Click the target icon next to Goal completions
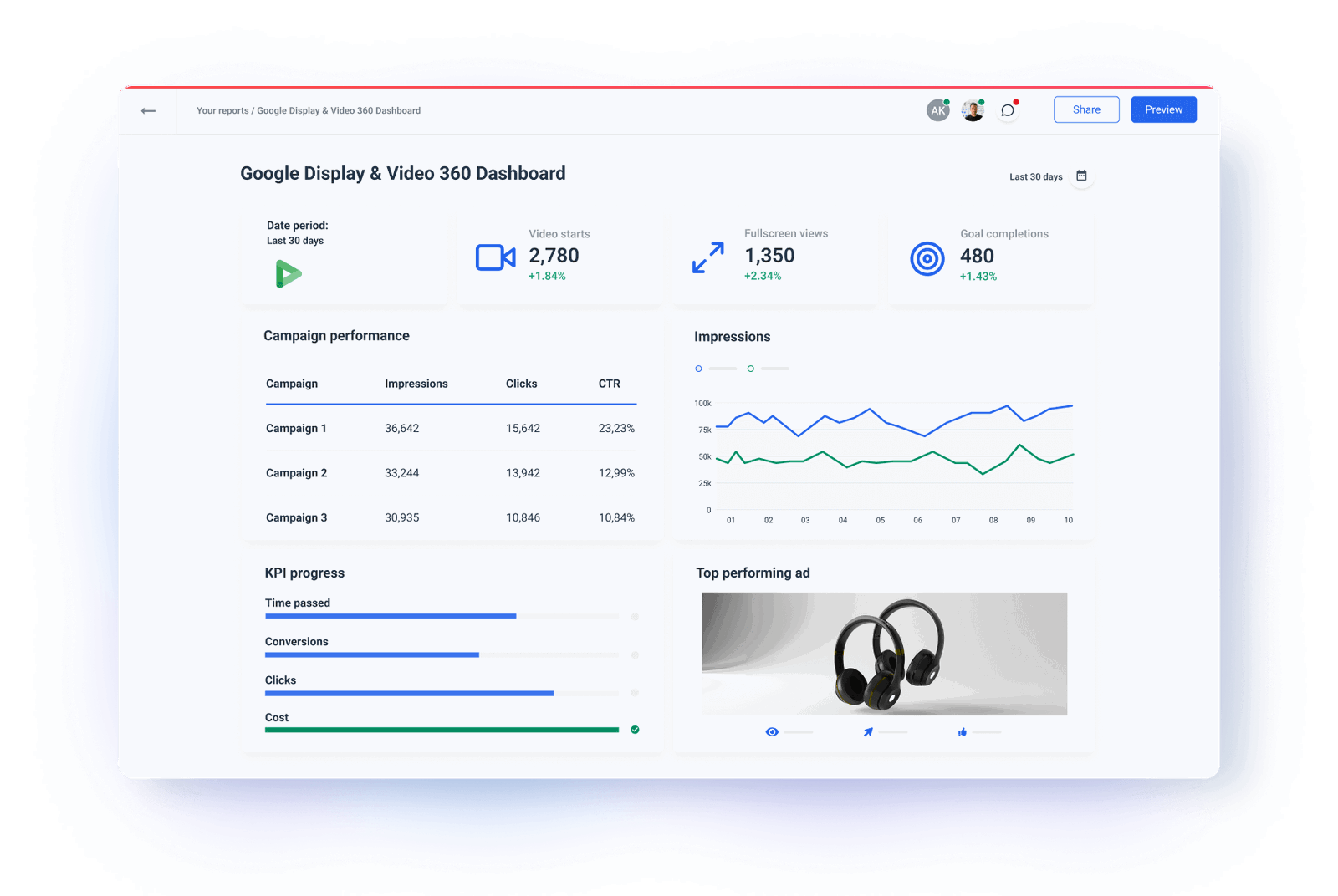 coord(927,257)
